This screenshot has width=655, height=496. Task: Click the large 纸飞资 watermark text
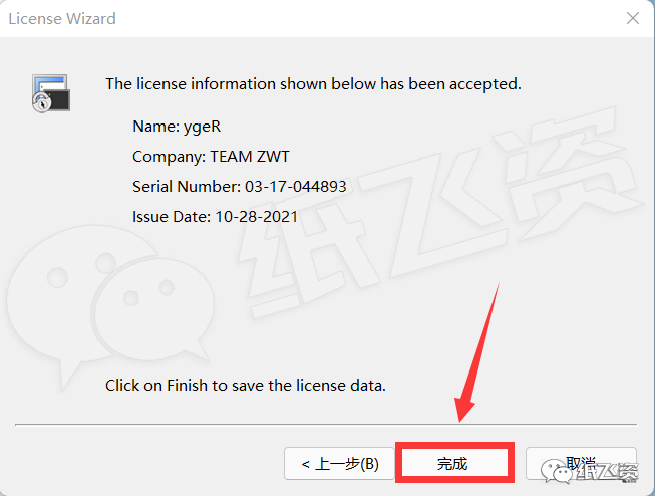439,209
